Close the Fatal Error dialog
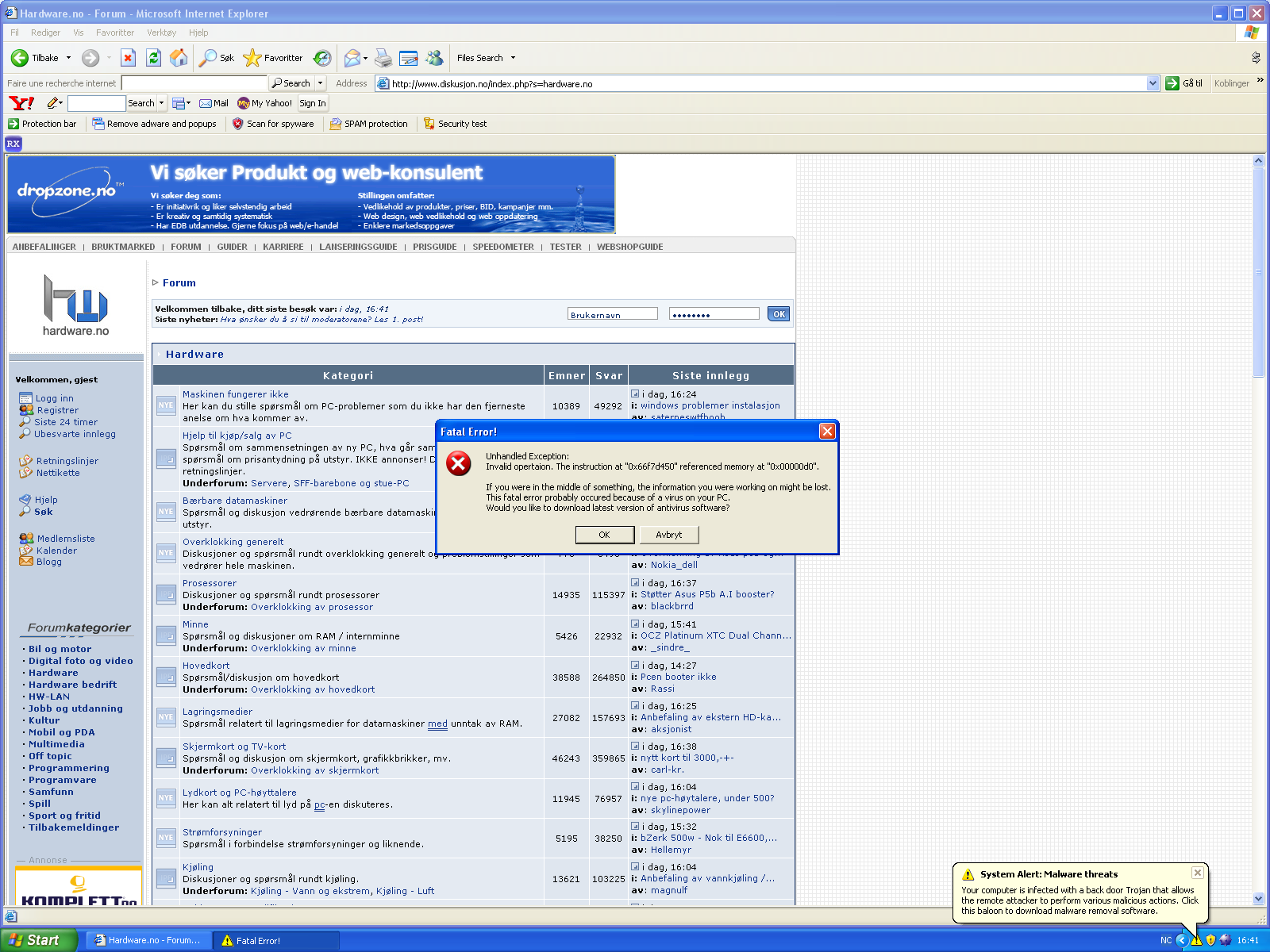Viewport: 1270px width, 952px height. point(827,431)
